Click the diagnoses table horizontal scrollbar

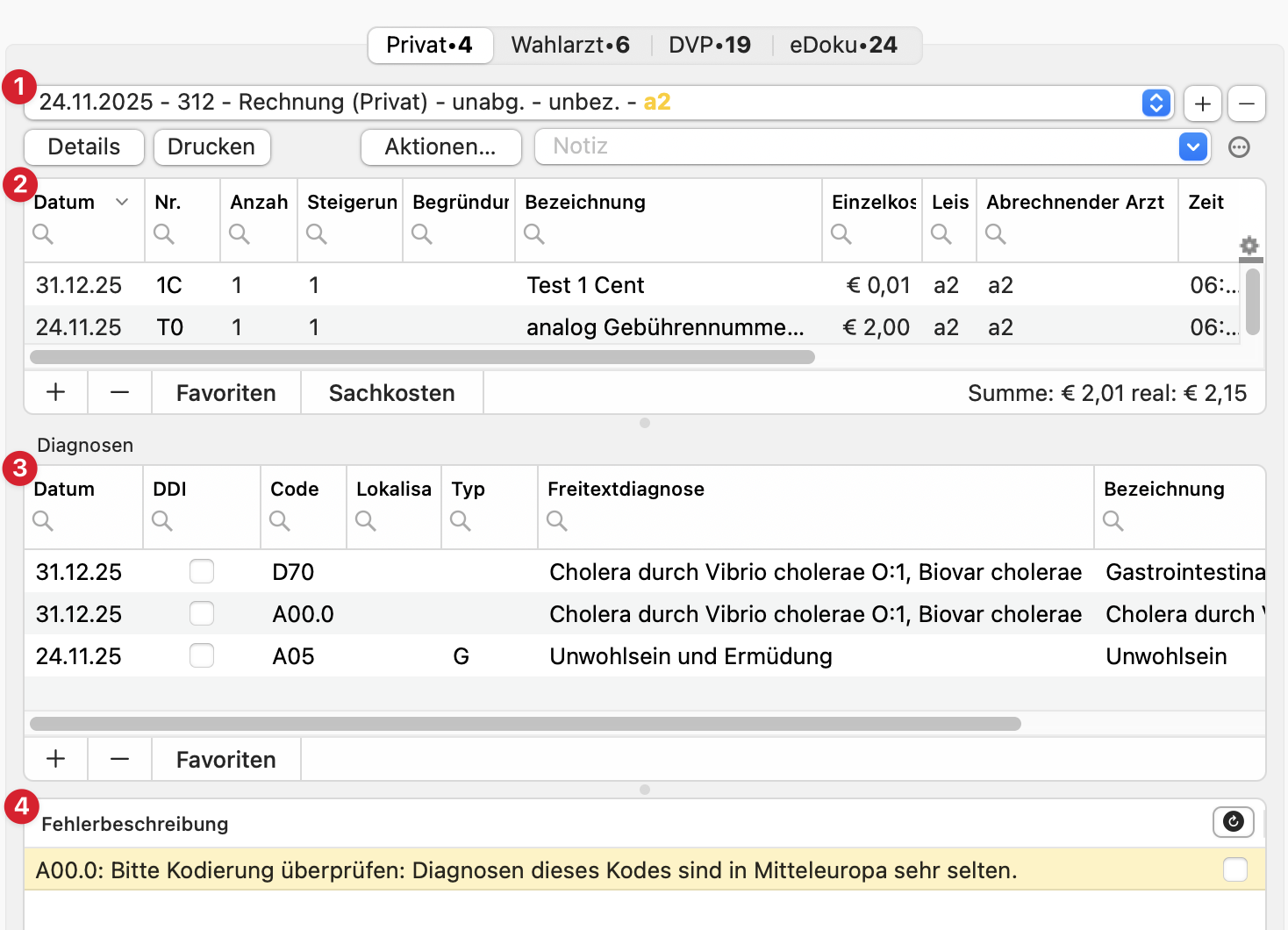click(525, 724)
